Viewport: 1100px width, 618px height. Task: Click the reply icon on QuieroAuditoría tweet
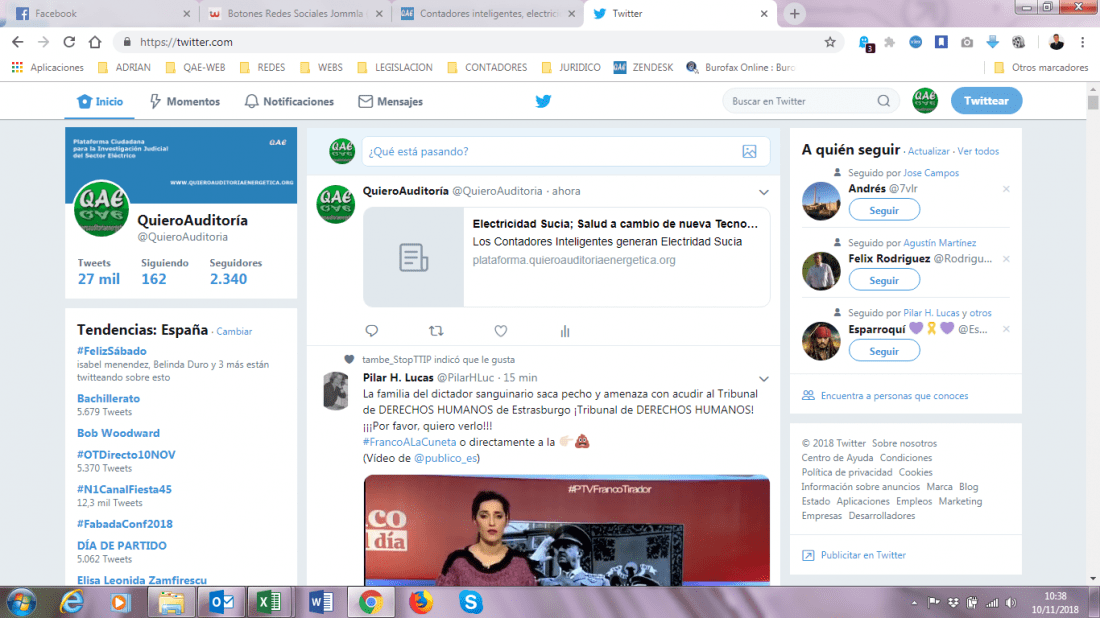[x=371, y=330]
